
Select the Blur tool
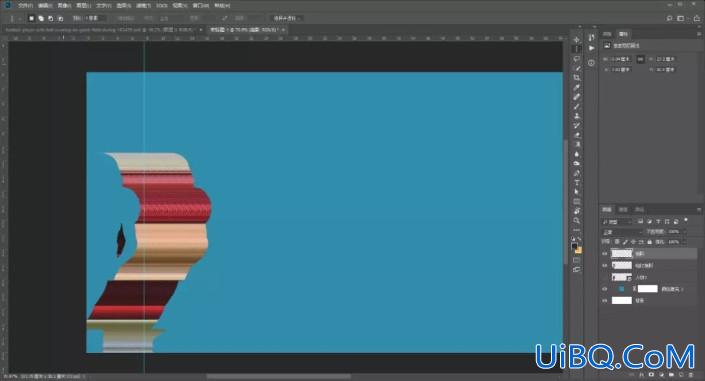pos(577,154)
